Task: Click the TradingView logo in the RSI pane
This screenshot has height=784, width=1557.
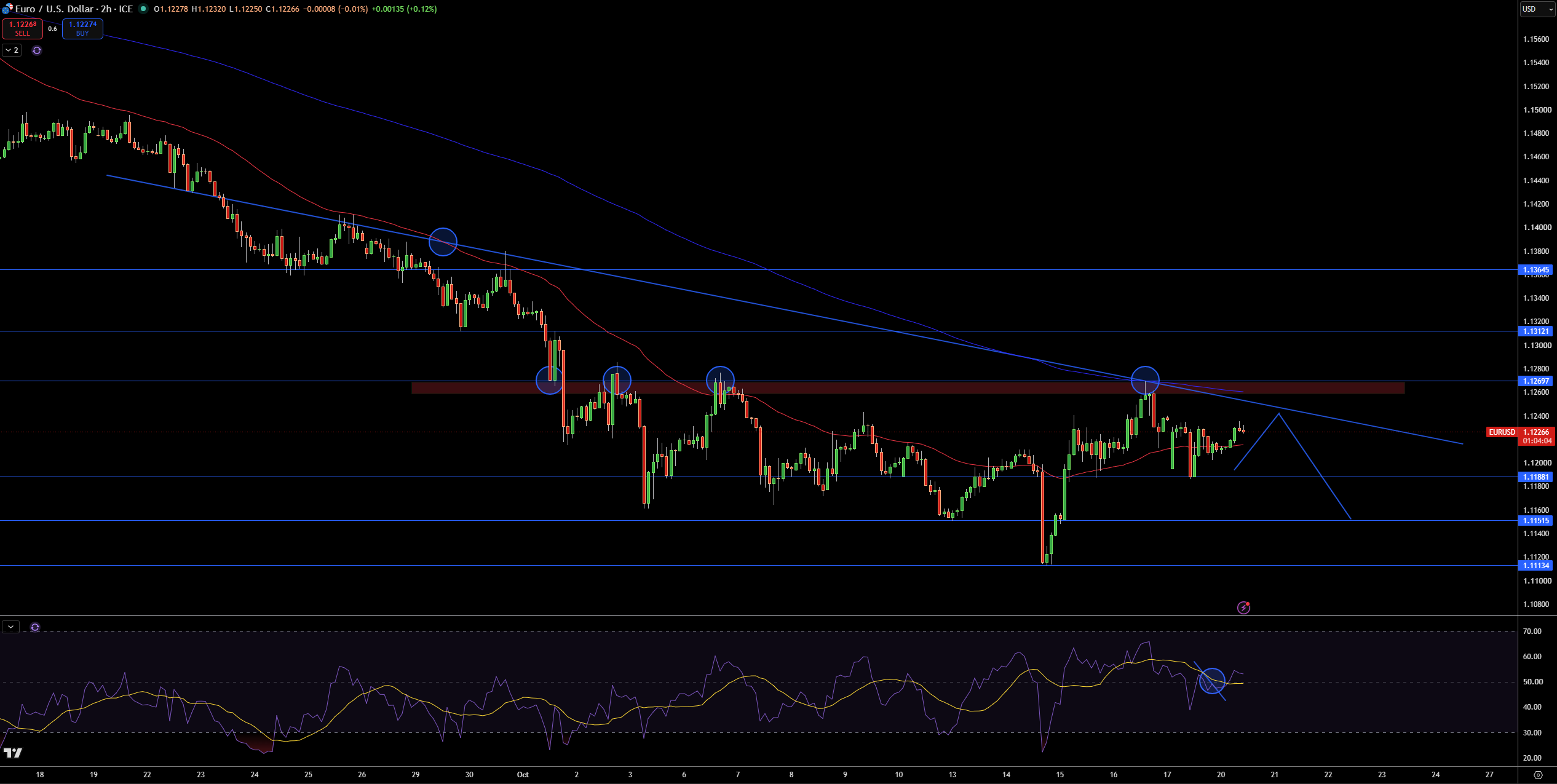Action: (x=12, y=753)
